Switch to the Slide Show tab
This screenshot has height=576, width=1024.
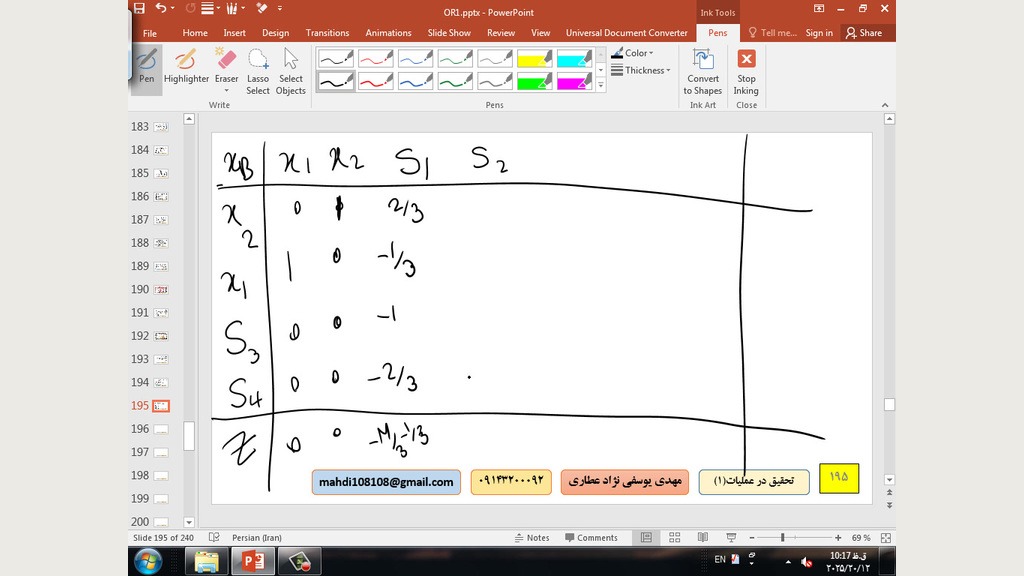pos(449,33)
